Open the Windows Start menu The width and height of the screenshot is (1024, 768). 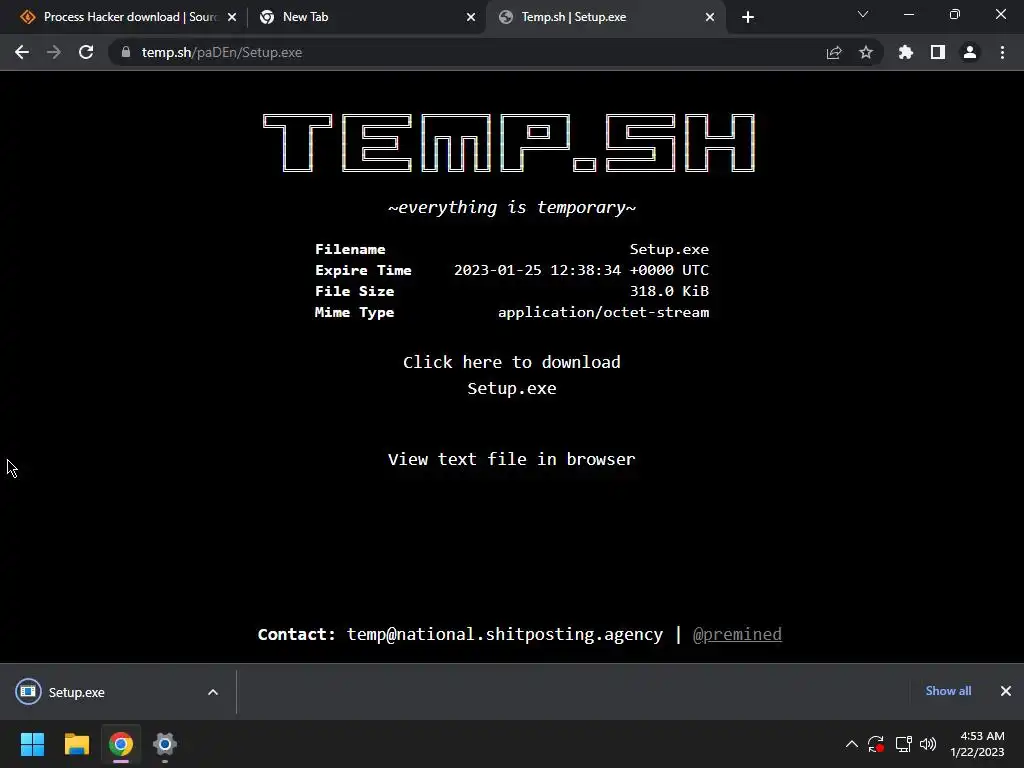point(32,744)
